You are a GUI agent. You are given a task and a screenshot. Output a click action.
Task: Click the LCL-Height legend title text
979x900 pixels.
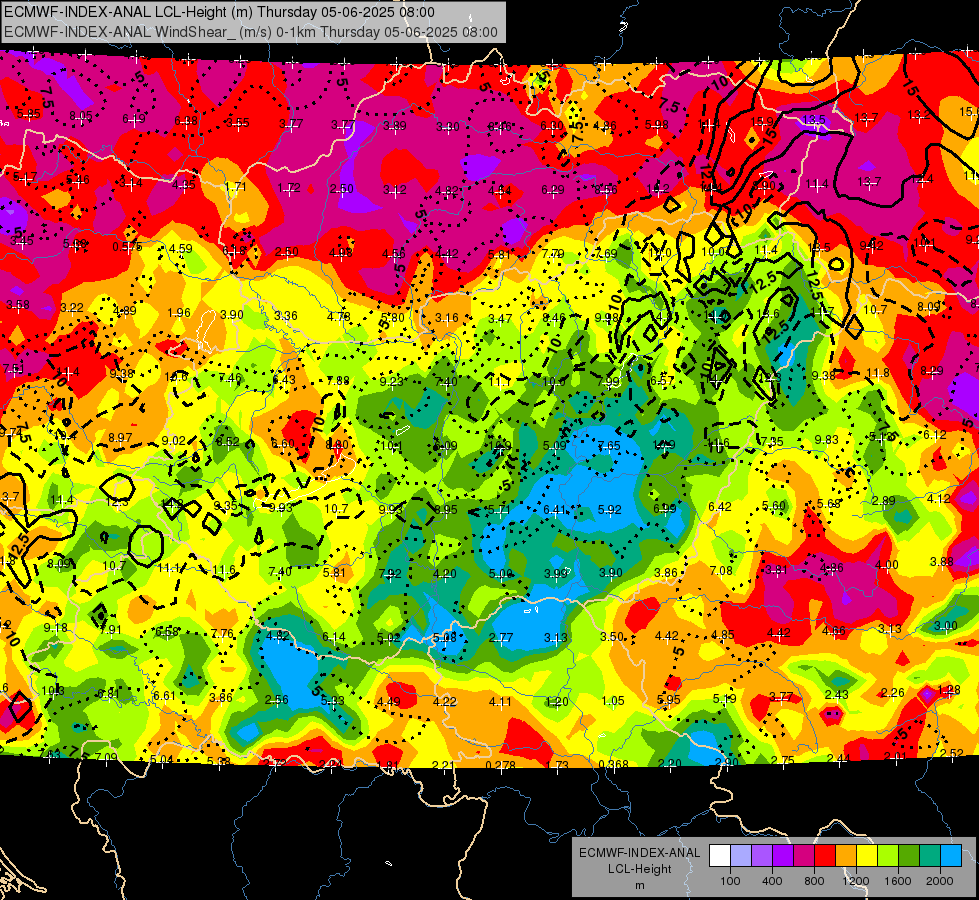[640, 869]
